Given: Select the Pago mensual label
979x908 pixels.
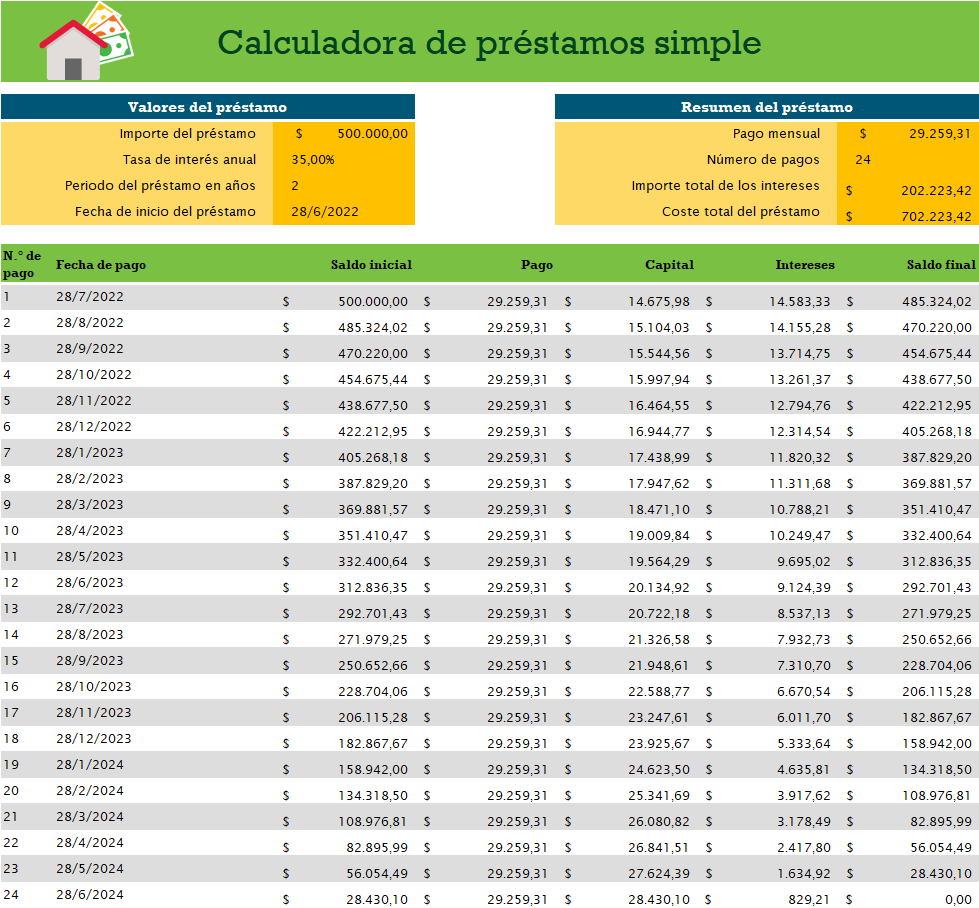Looking at the screenshot, I should tap(776, 134).
